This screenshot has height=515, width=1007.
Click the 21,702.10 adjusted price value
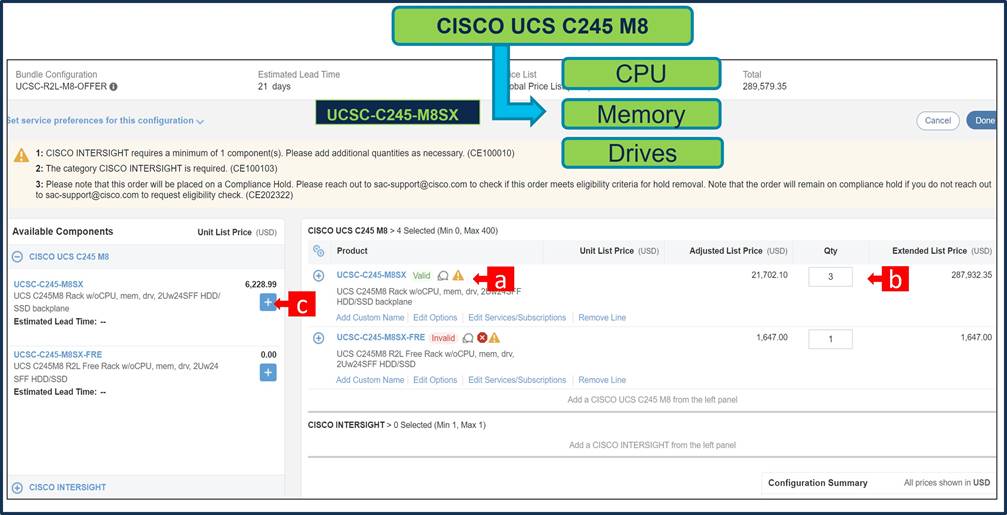click(770, 275)
